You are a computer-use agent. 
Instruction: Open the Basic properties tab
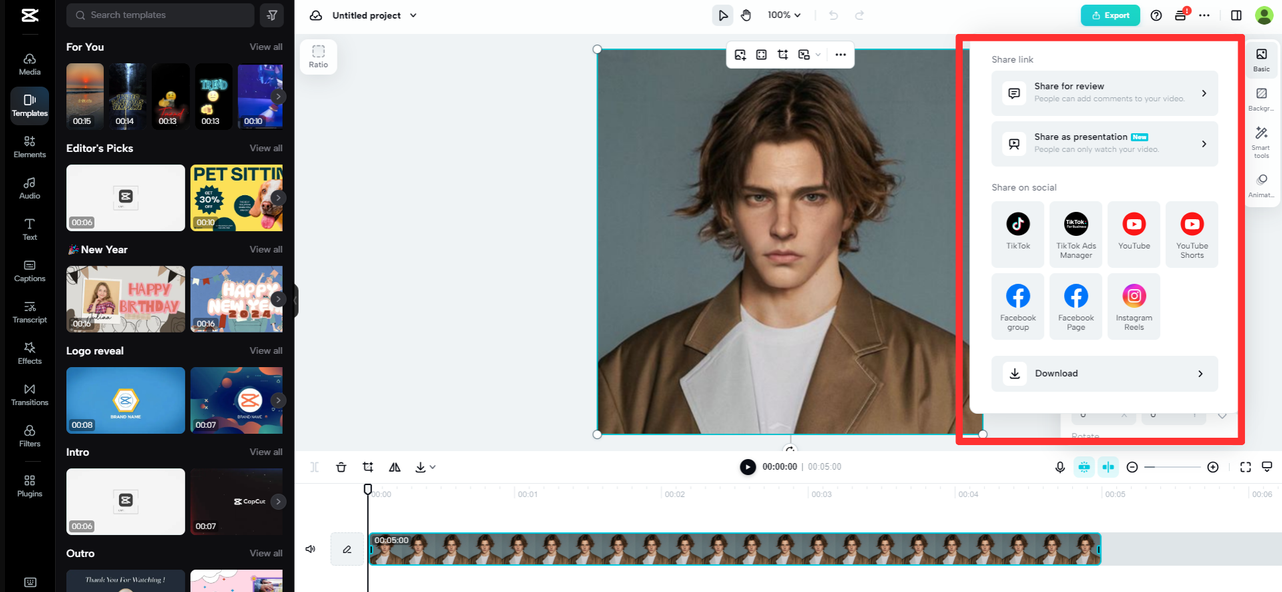pyautogui.click(x=1261, y=60)
